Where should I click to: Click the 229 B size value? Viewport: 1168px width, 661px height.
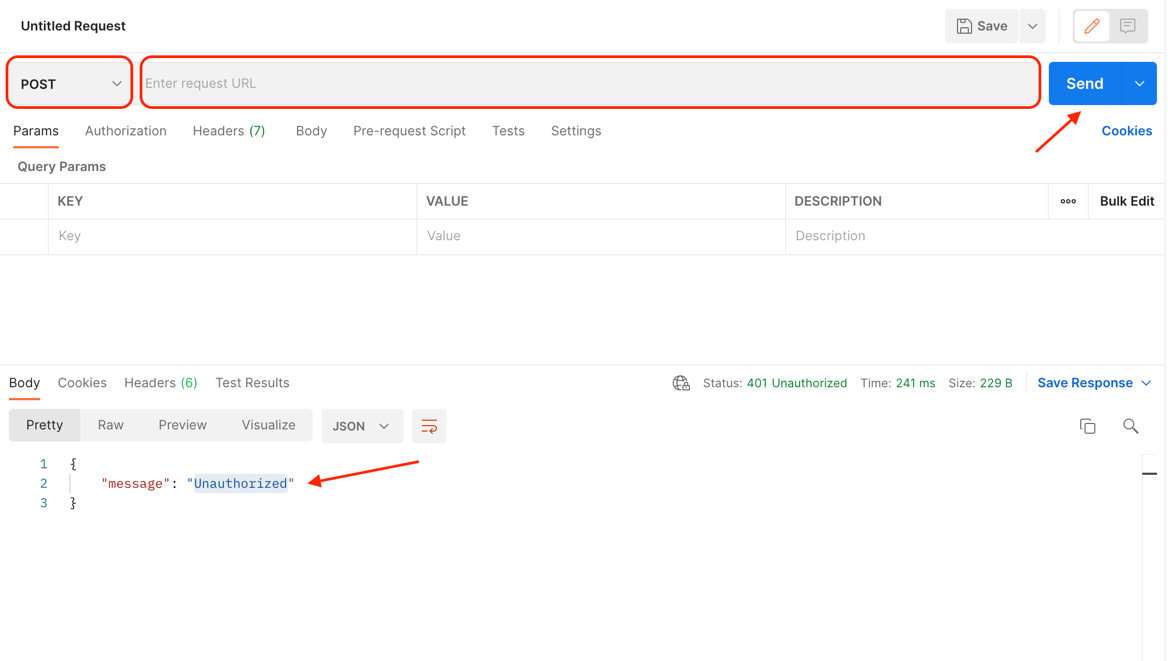[996, 383]
